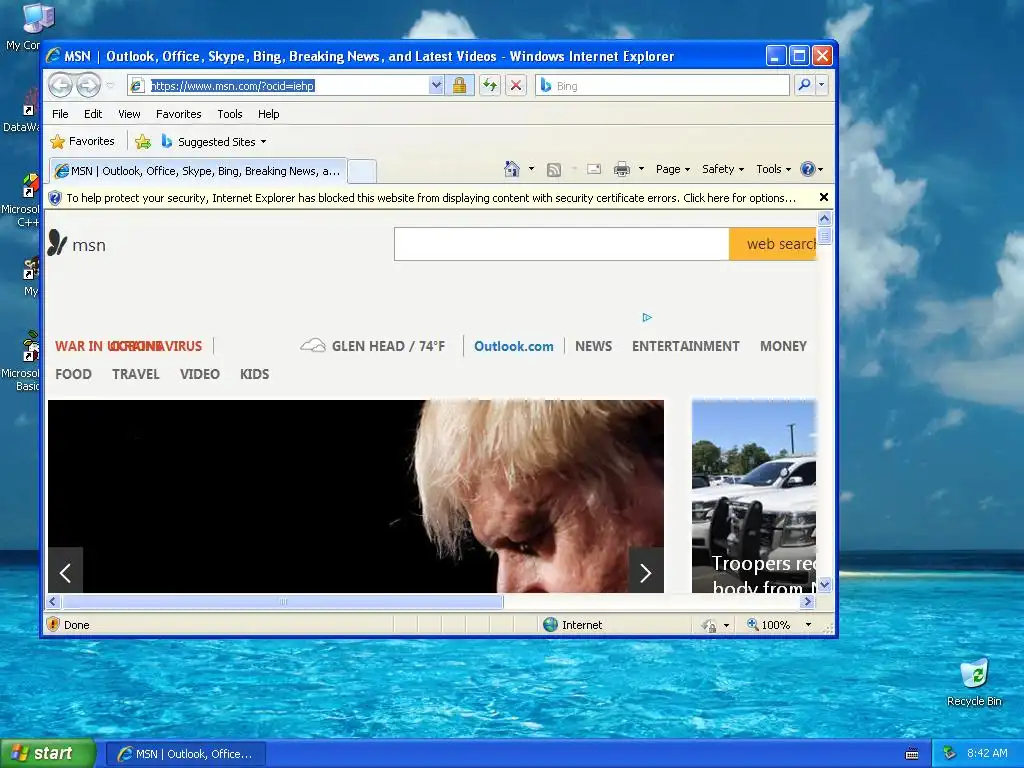Screen dimensions: 1024x768
Task: Open the KIDS section link
Action: [254, 374]
